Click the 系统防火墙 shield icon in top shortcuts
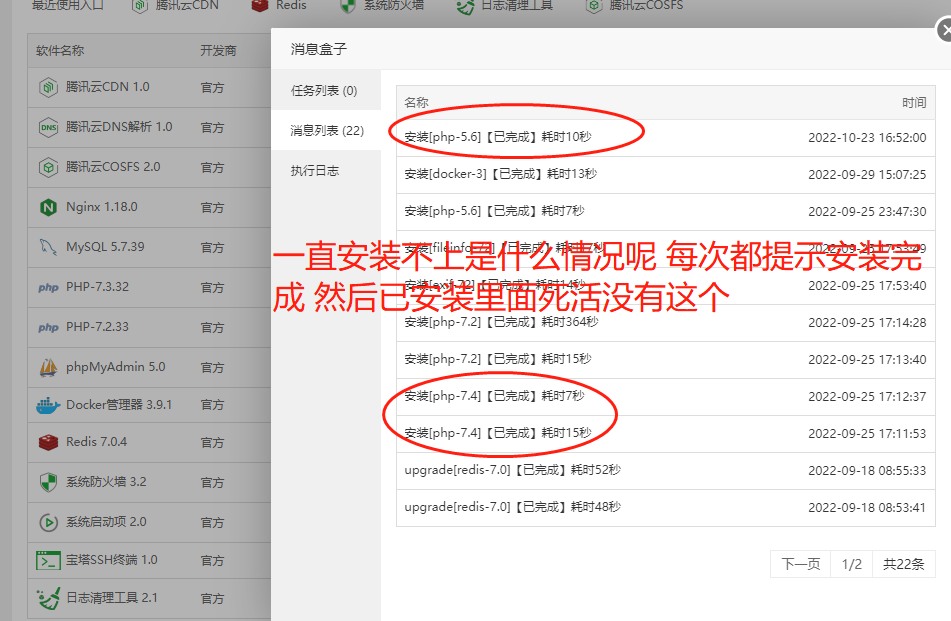The image size is (951, 621). click(348, 6)
